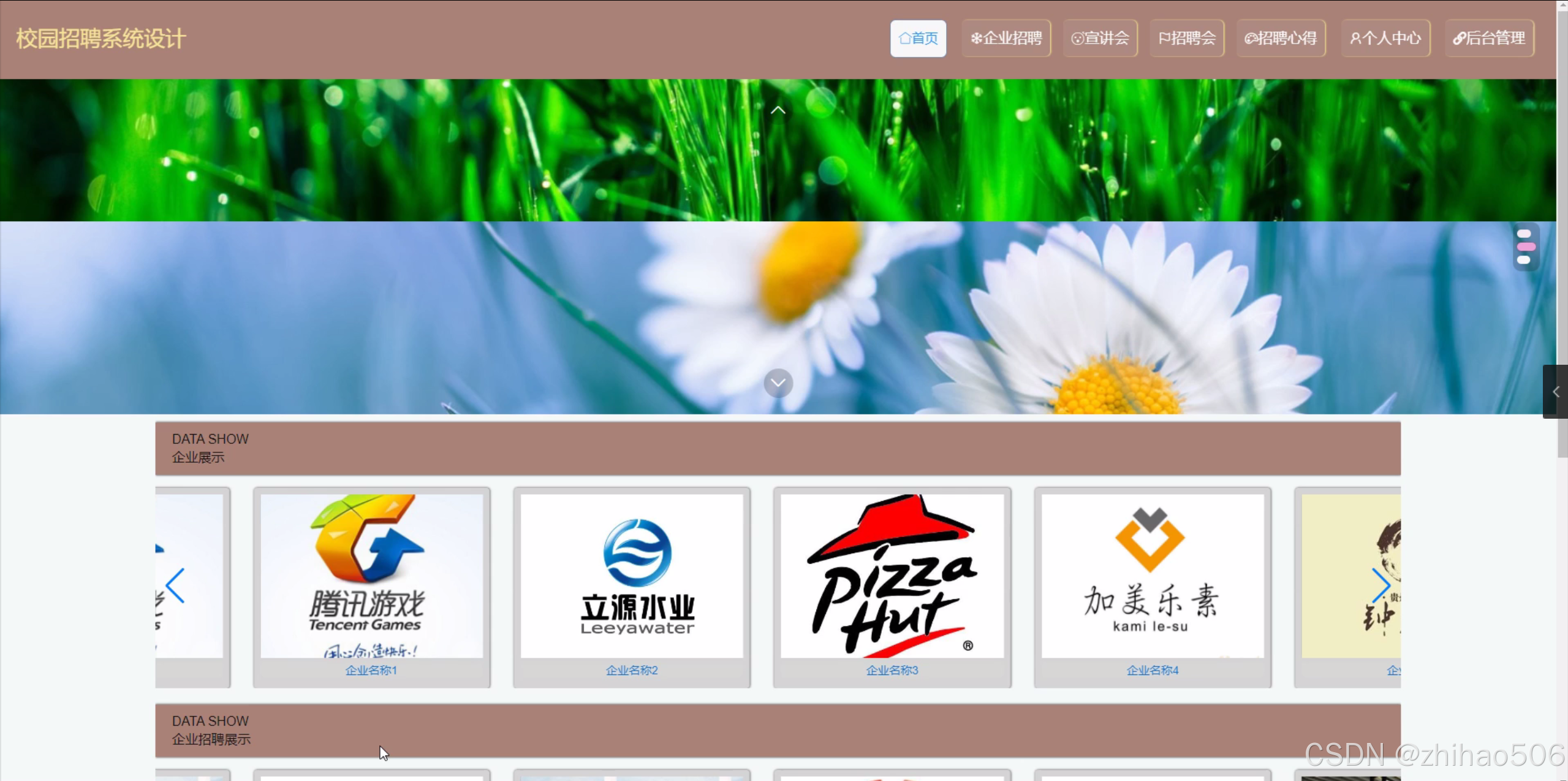Image resolution: width=1568 pixels, height=781 pixels.
Task: Click 后台管理 link icon button
Action: (1459, 39)
